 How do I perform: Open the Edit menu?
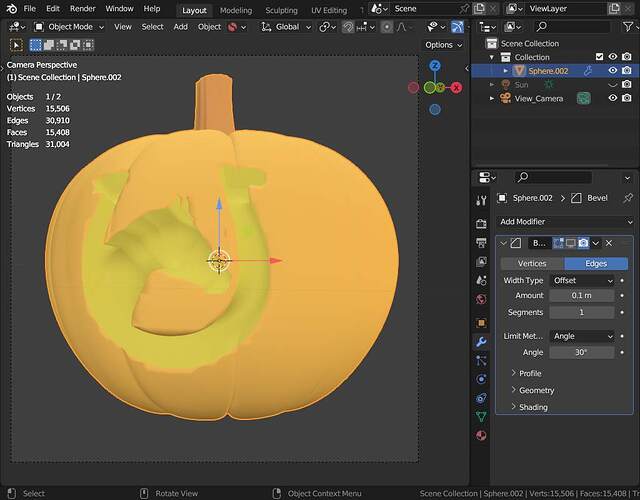53,9
